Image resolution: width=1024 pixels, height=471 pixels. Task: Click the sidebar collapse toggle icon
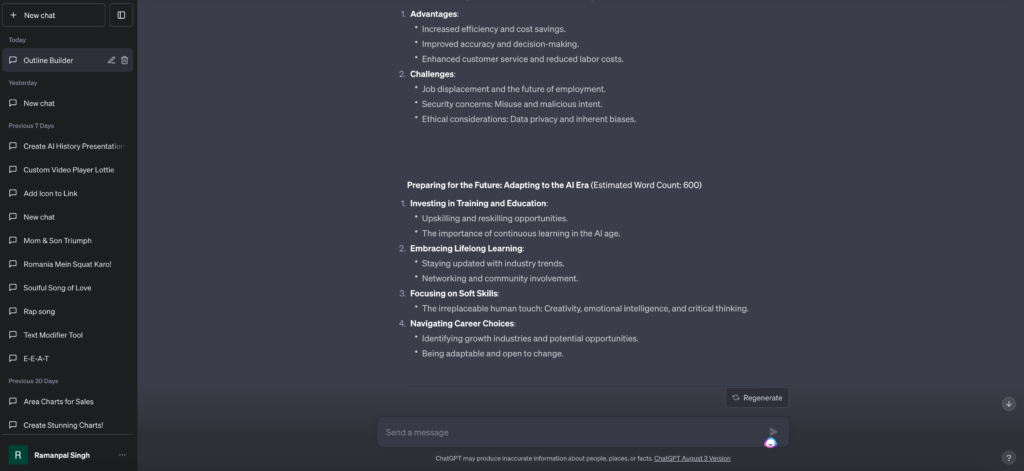[121, 15]
